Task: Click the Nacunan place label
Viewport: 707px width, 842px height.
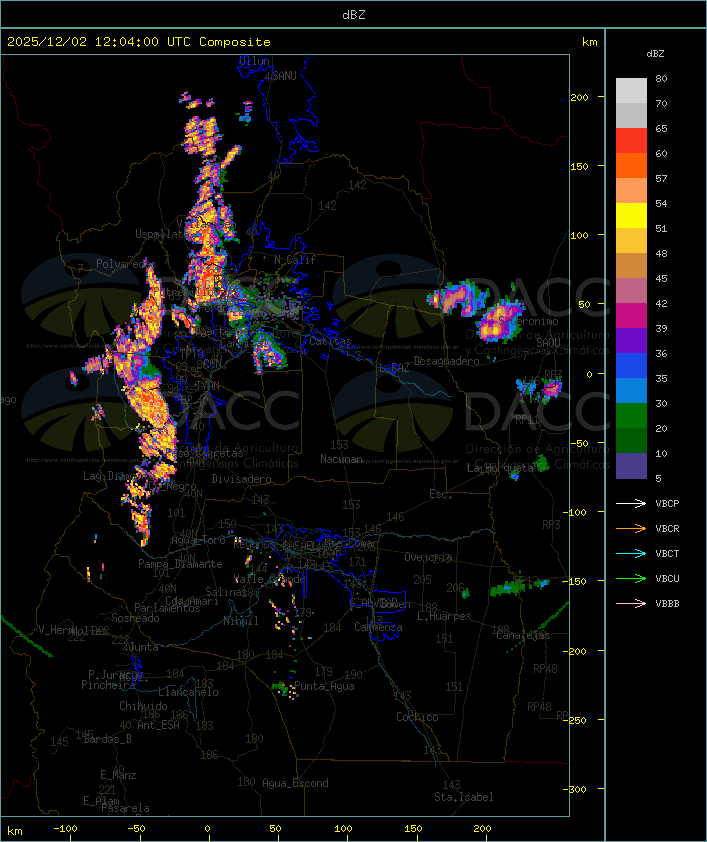Action: tap(341, 459)
